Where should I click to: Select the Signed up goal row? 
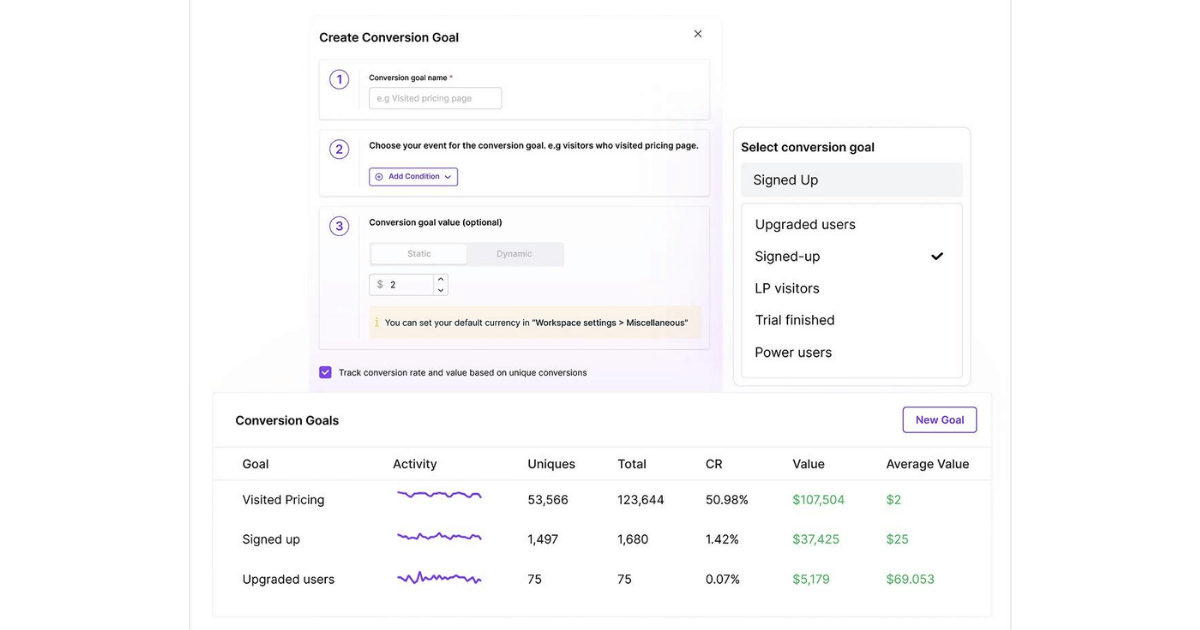(602, 539)
